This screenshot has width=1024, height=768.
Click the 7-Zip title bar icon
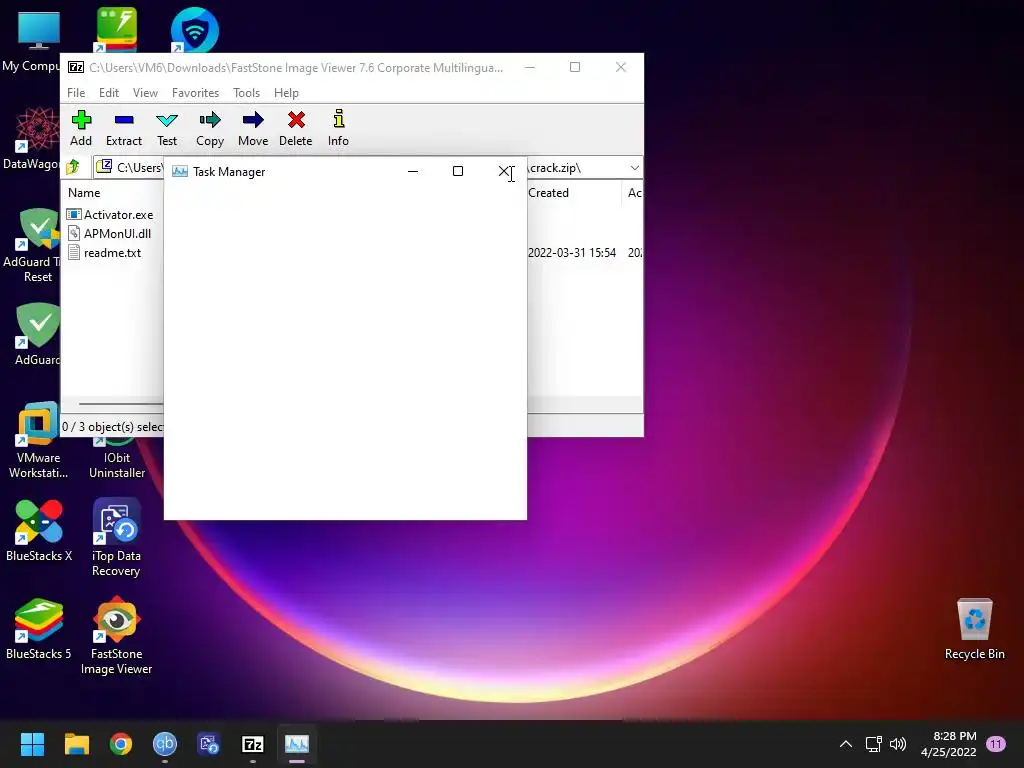coord(76,67)
